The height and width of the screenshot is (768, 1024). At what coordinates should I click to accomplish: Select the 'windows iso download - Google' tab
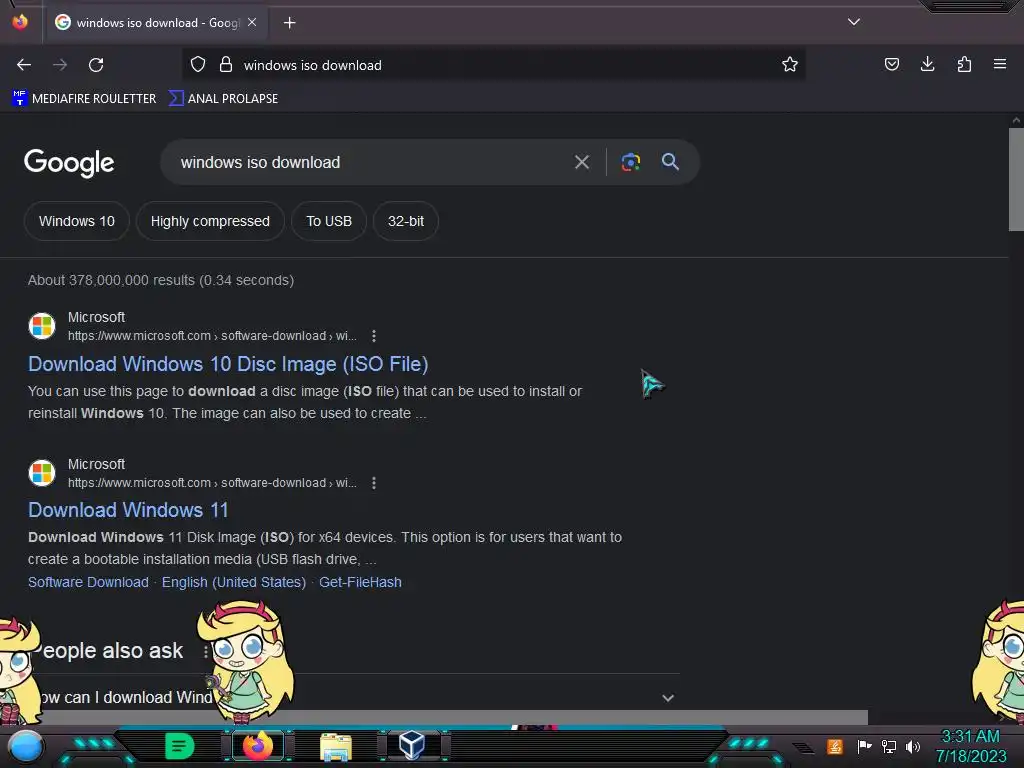coord(155,23)
